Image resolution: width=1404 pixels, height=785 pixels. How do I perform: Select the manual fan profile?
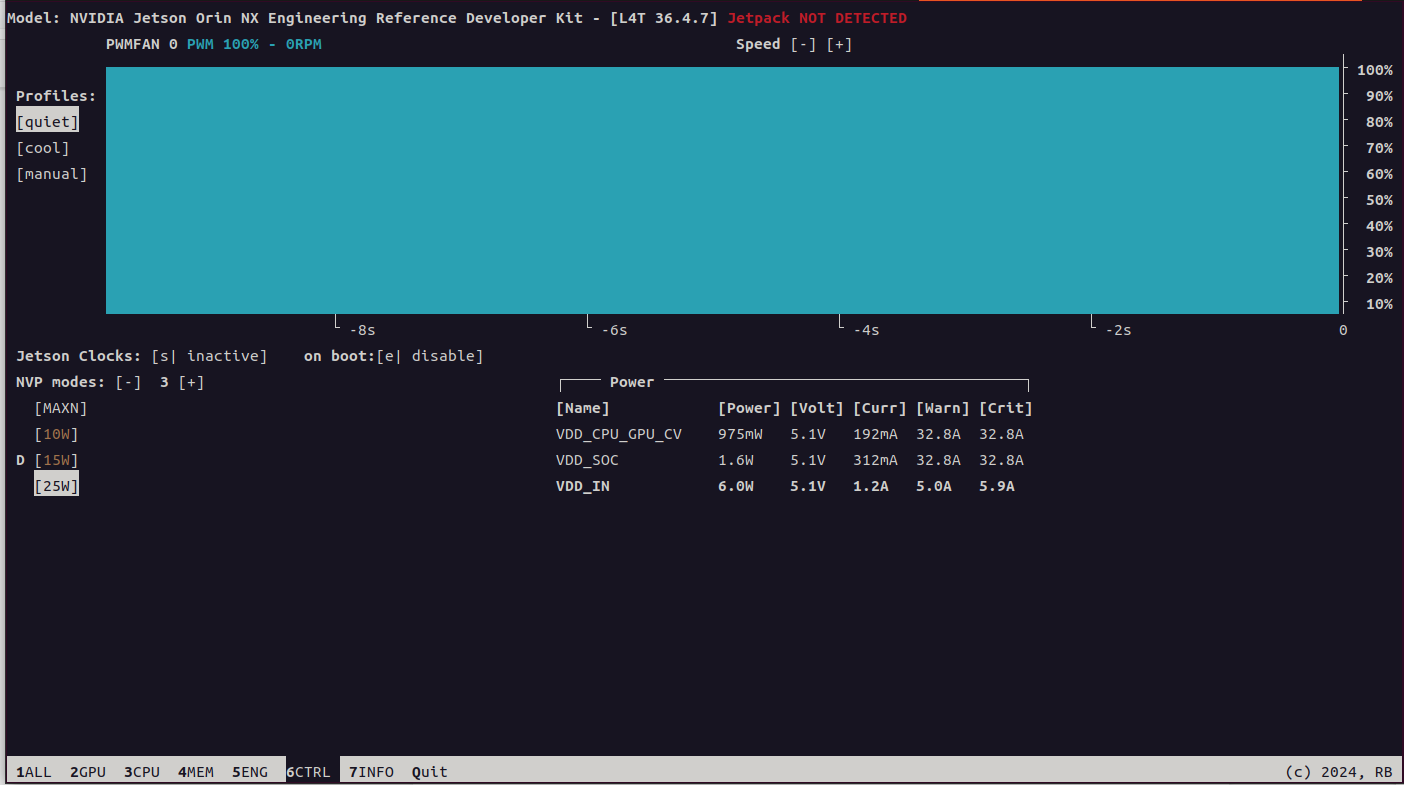click(x=52, y=174)
